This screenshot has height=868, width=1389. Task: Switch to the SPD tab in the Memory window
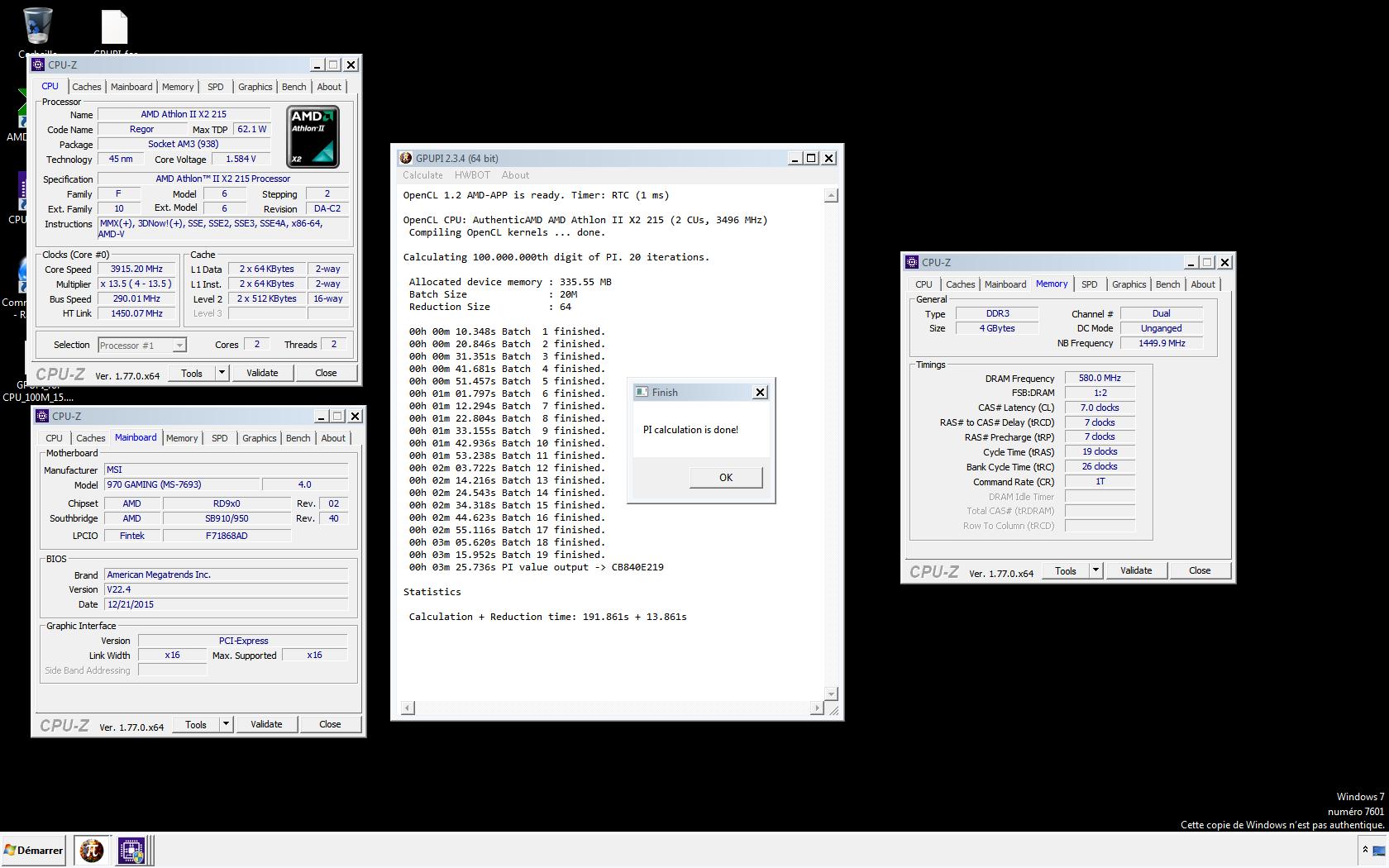[1090, 284]
